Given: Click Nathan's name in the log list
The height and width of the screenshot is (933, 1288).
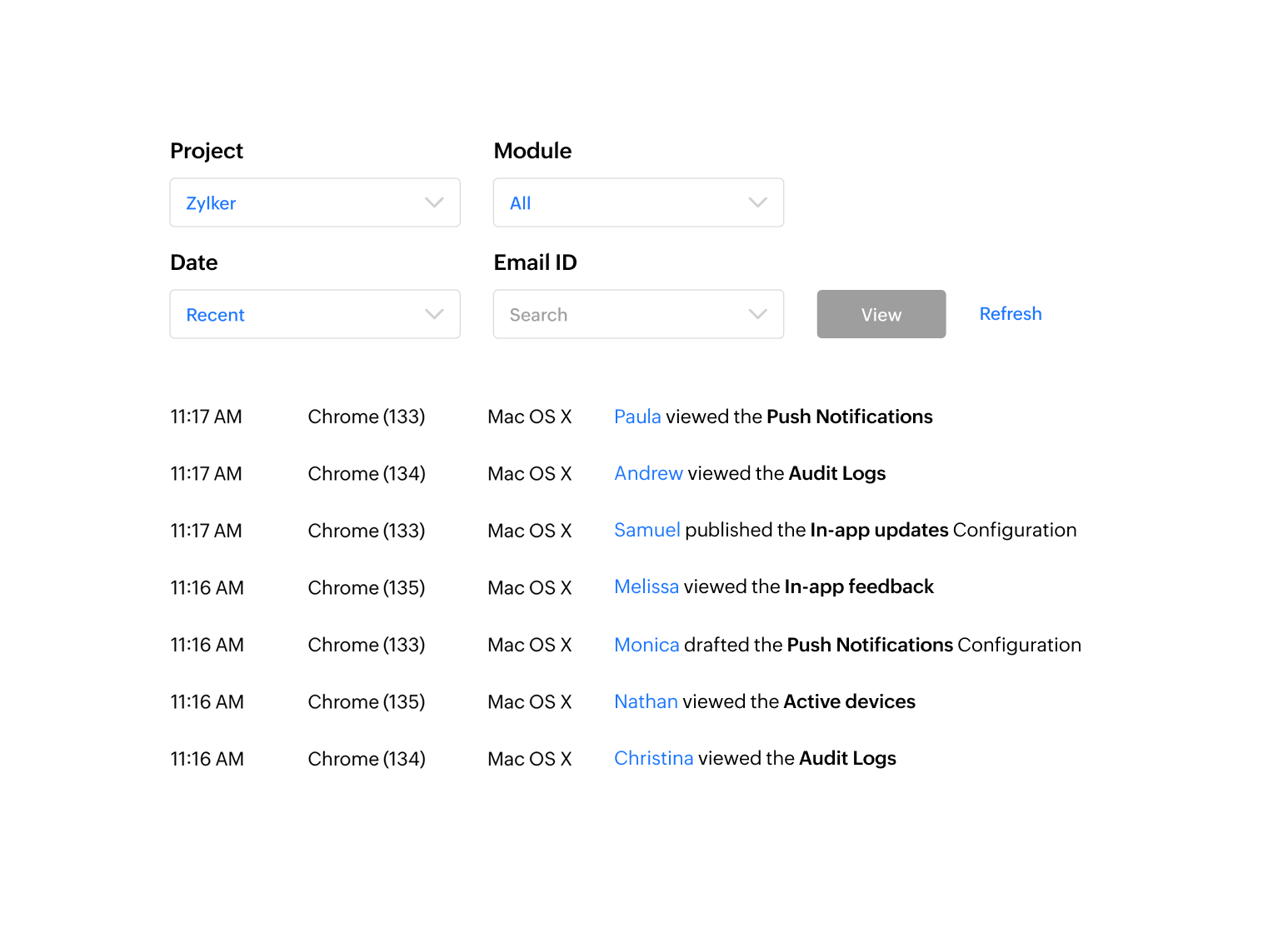Looking at the screenshot, I should pyautogui.click(x=646, y=701).
